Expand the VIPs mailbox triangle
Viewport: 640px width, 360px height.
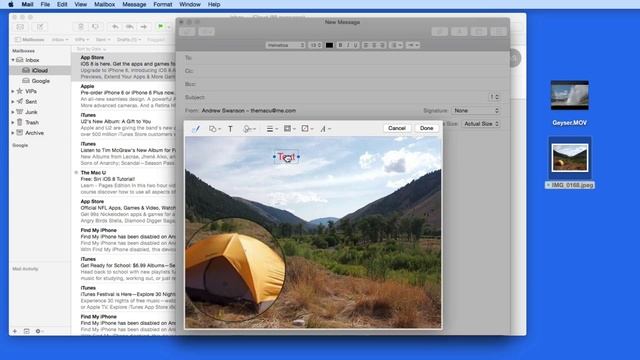coord(13,91)
